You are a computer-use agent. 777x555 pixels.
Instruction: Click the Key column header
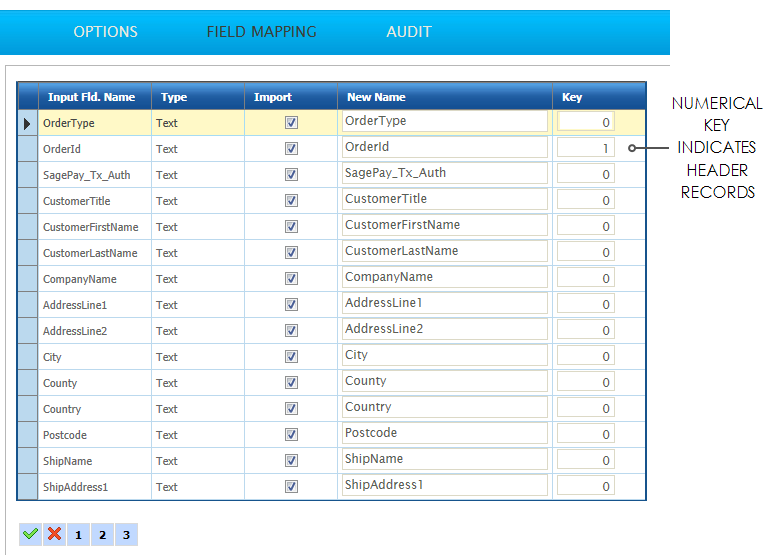pyautogui.click(x=572, y=97)
